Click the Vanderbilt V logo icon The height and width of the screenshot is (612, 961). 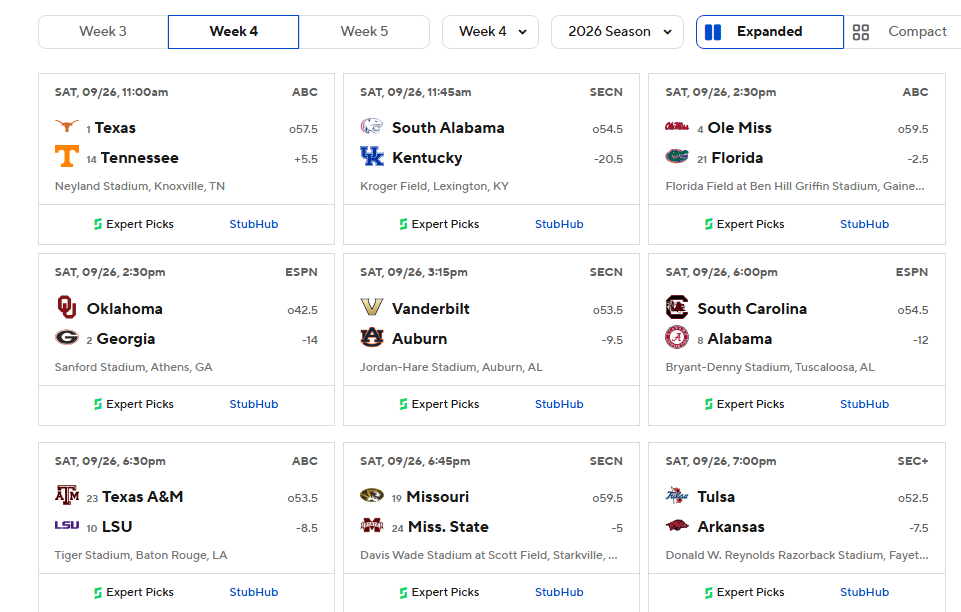click(372, 307)
